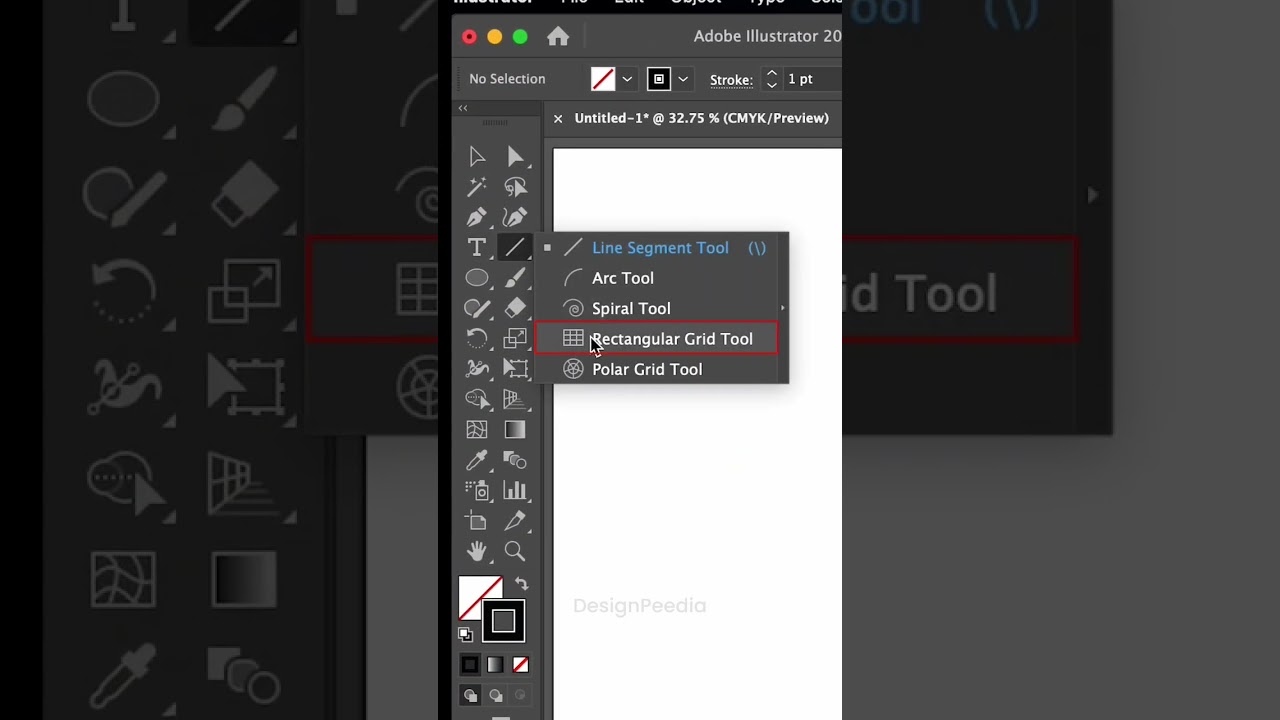Select the Rotate tool
Viewport: 1280px width, 720px height.
coord(477,338)
